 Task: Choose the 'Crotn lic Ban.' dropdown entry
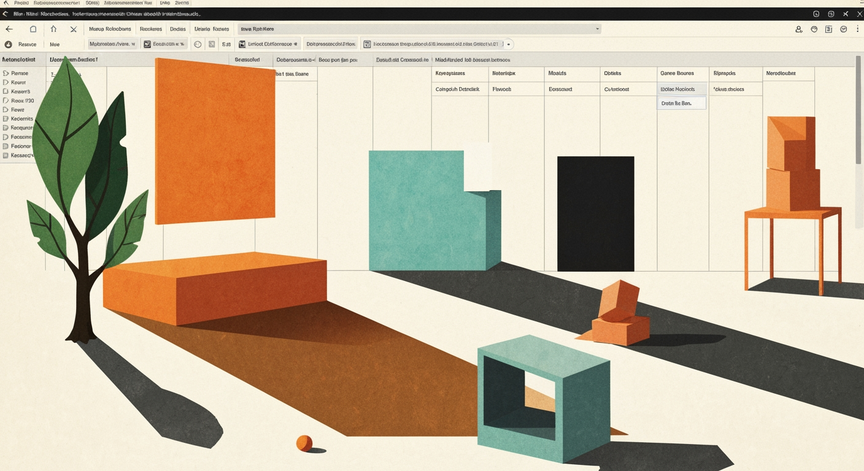click(682, 103)
